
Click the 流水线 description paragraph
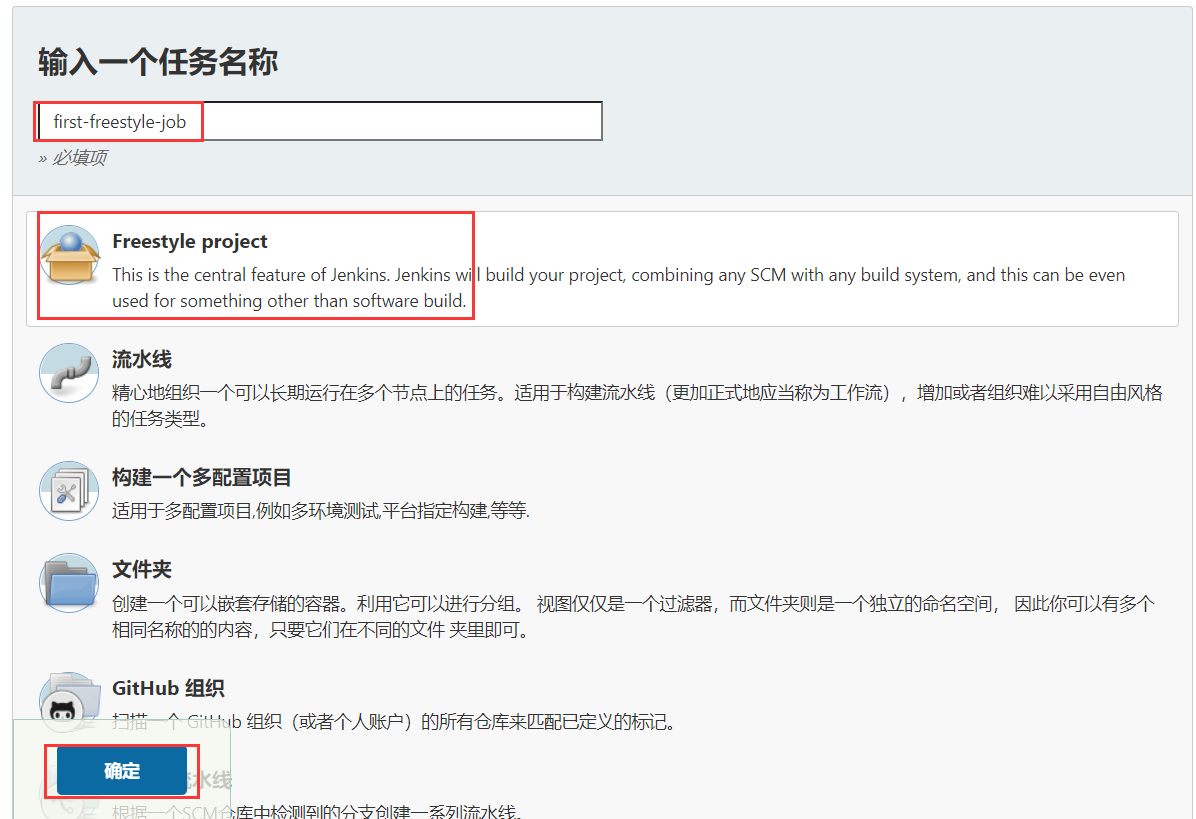637,406
